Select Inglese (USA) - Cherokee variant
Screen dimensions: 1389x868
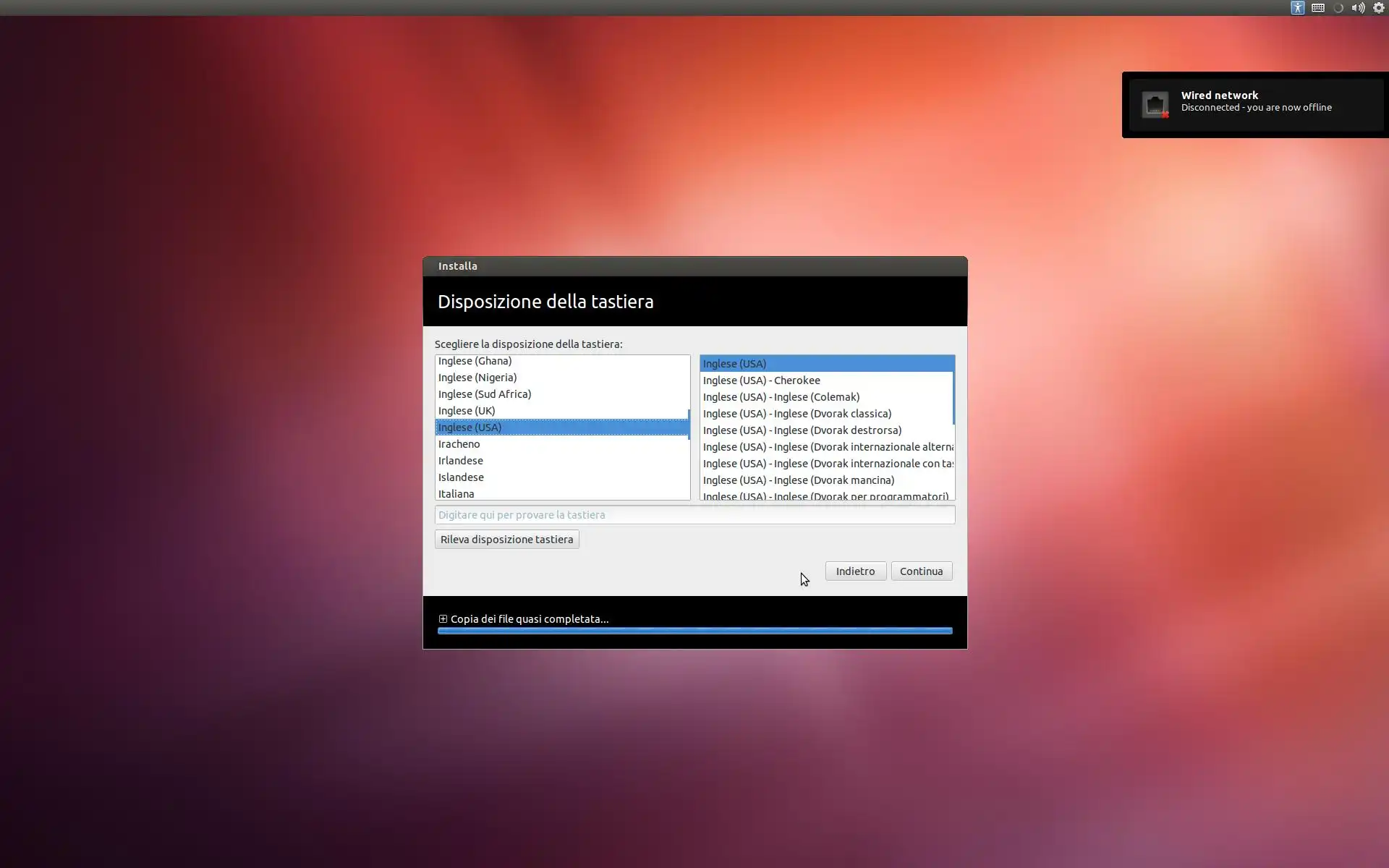761,380
